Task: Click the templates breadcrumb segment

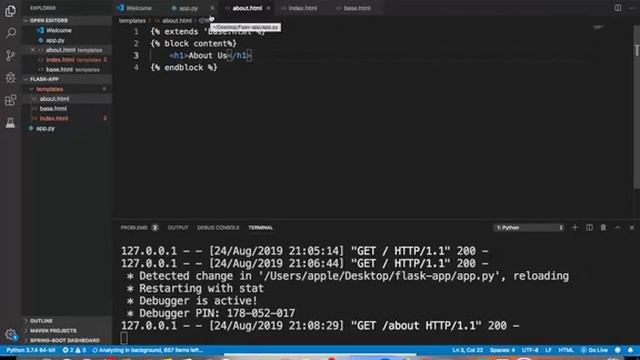Action: click(132, 20)
